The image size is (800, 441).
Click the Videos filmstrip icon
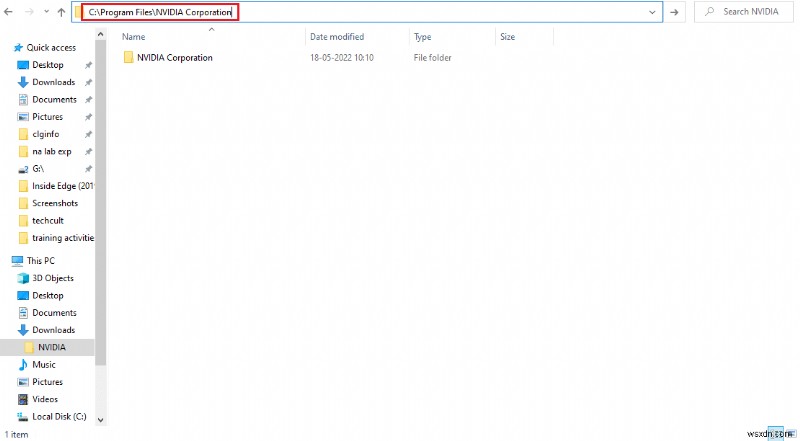click(x=23, y=399)
